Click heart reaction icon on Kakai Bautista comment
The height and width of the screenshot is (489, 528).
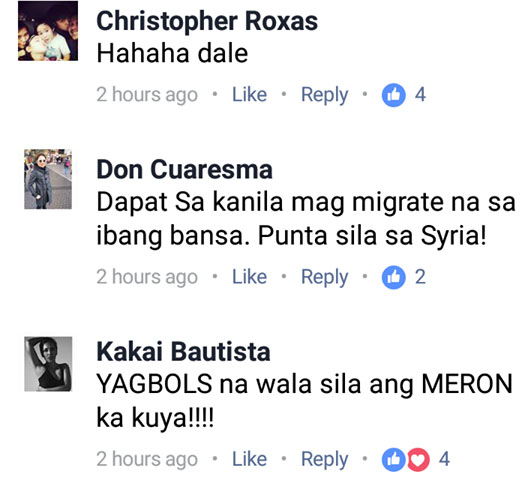(418, 459)
